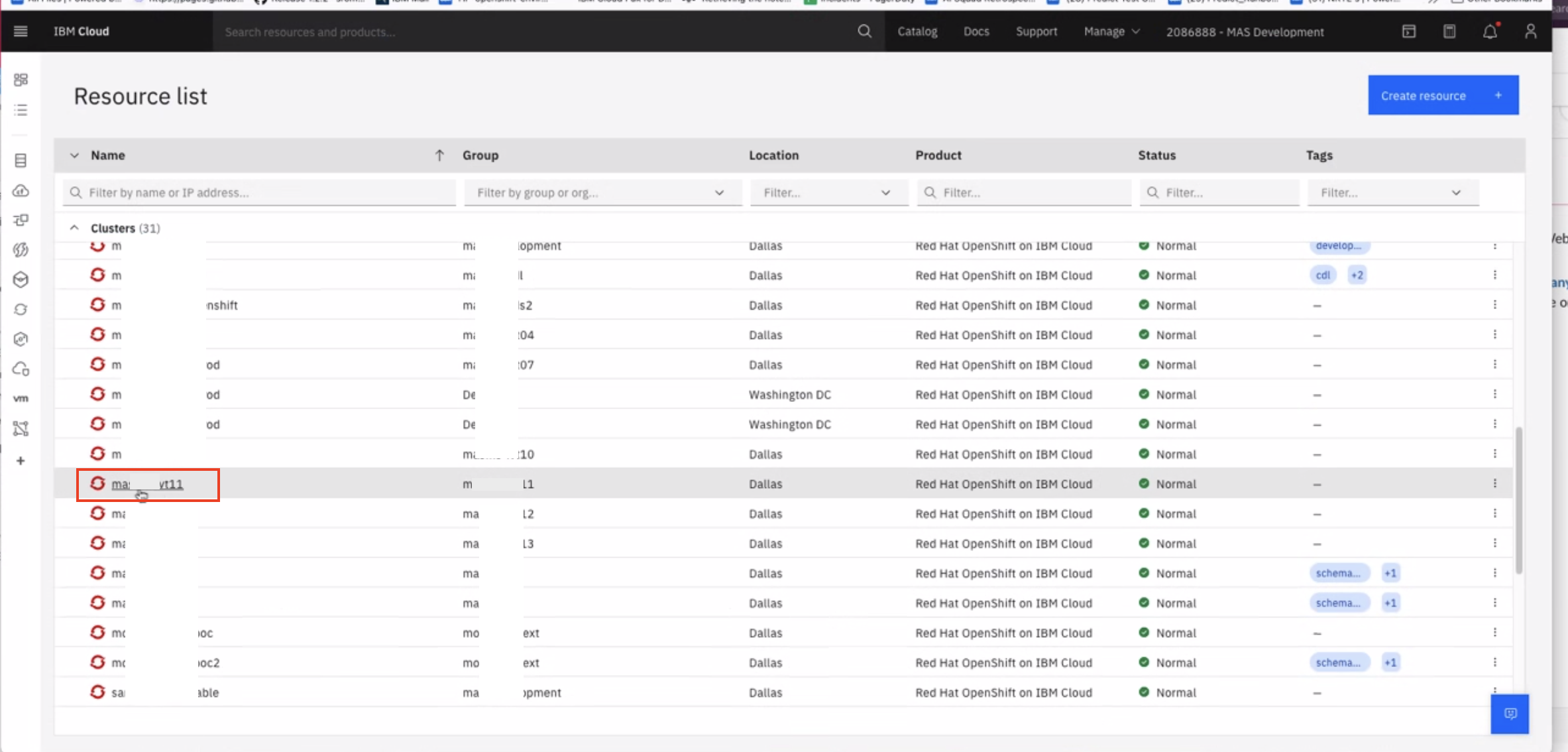Open actions menu for the oc2 cluster row
Image resolution: width=1568 pixels, height=752 pixels.
[x=1494, y=662]
